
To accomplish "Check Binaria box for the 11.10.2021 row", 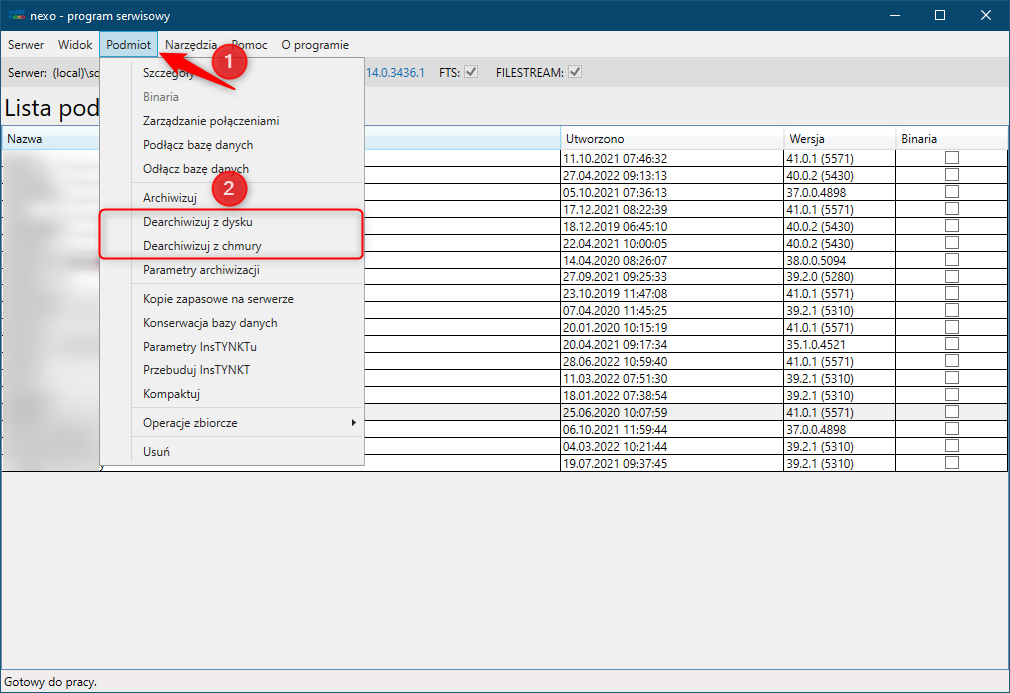I will click(952, 158).
